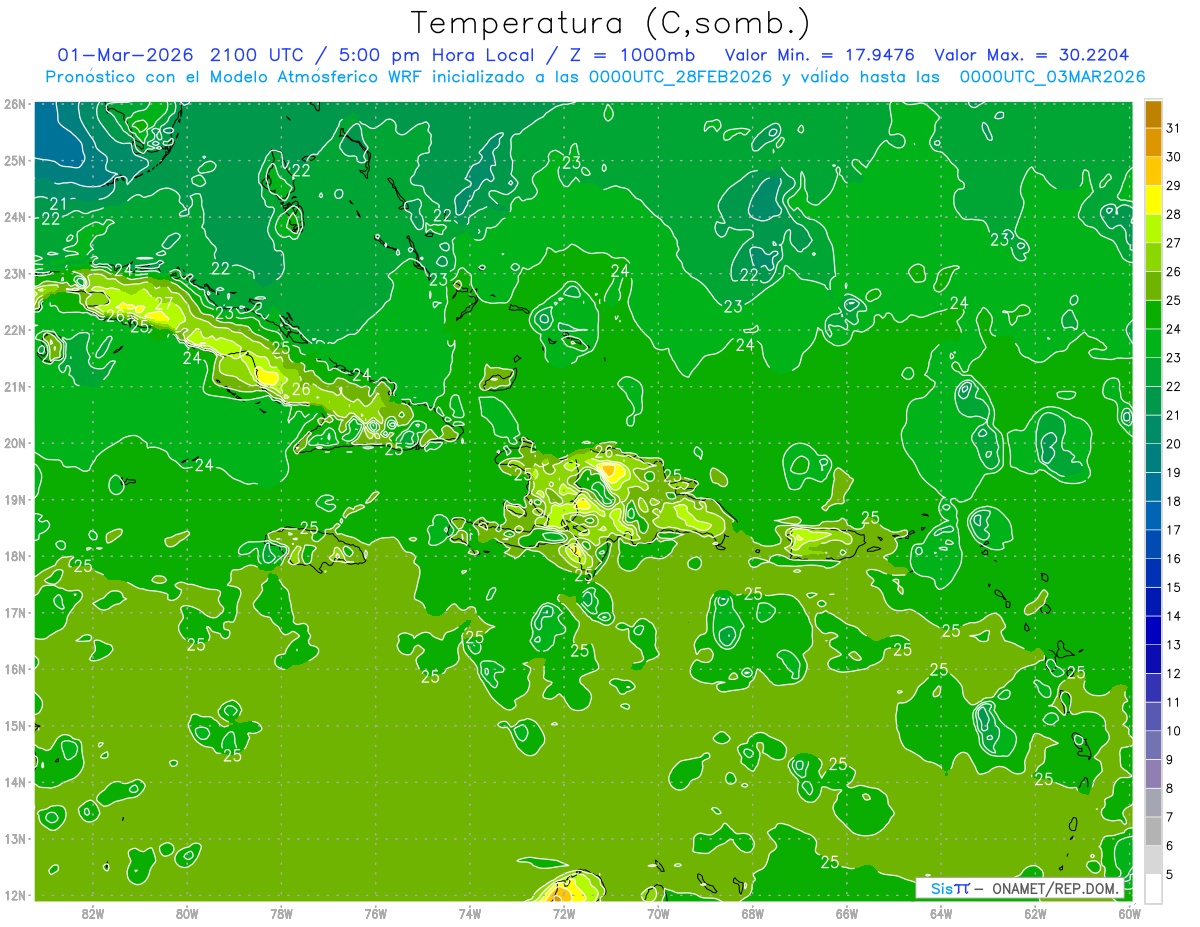Click the title "Temperatura (C,somb.)"

coord(610,24)
